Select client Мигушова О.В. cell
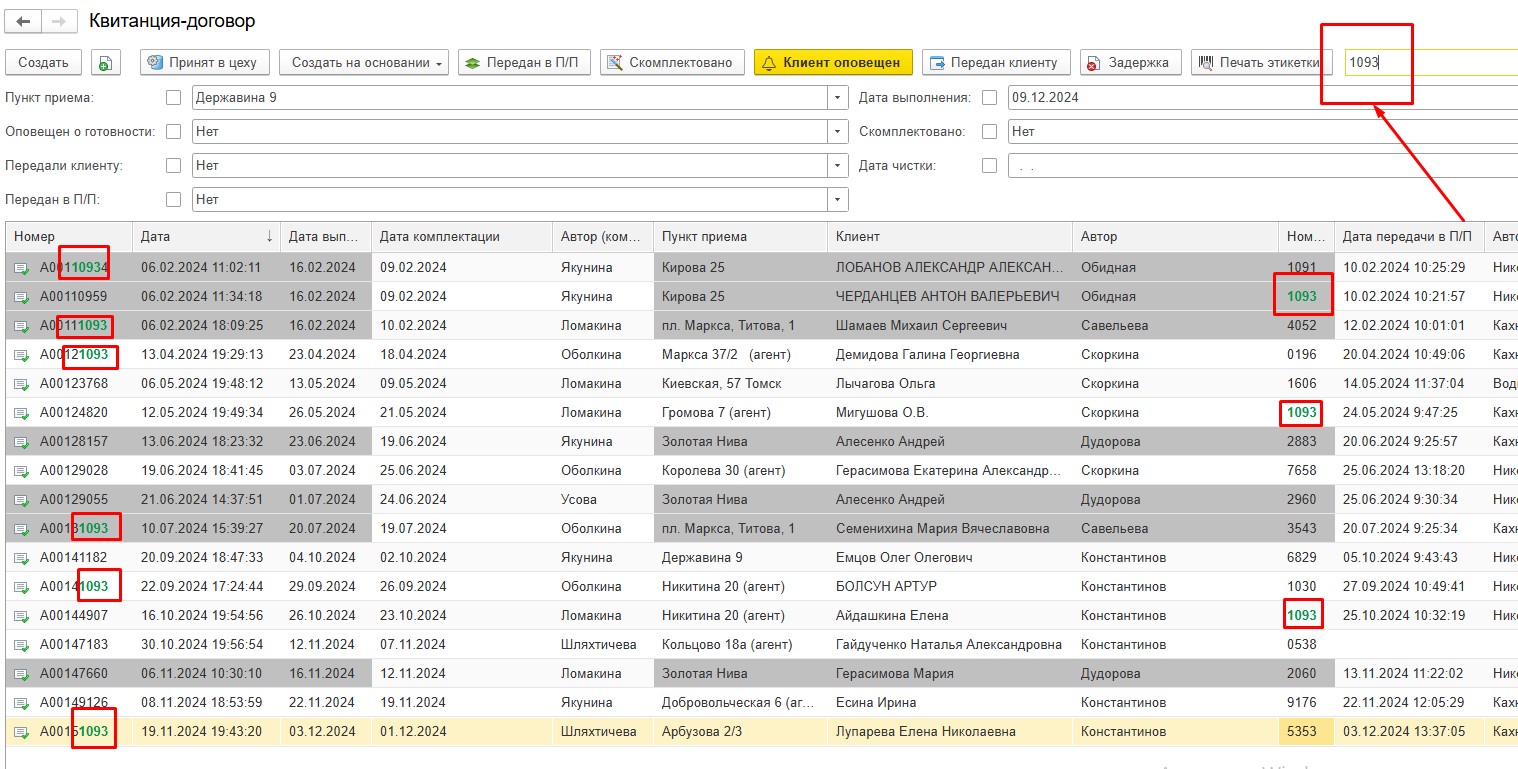 click(950, 413)
